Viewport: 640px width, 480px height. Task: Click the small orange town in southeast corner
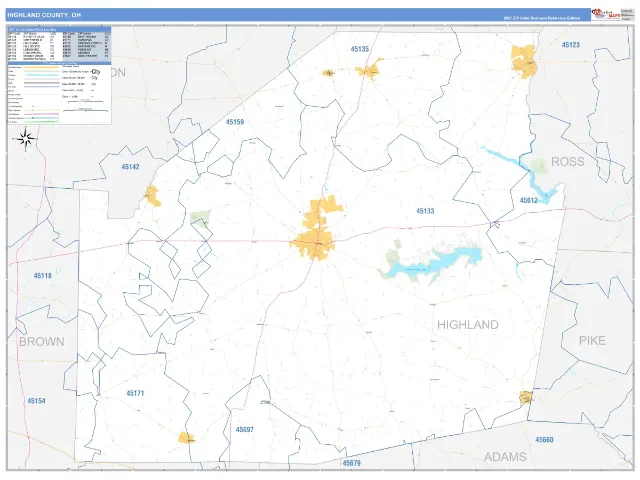(526, 397)
